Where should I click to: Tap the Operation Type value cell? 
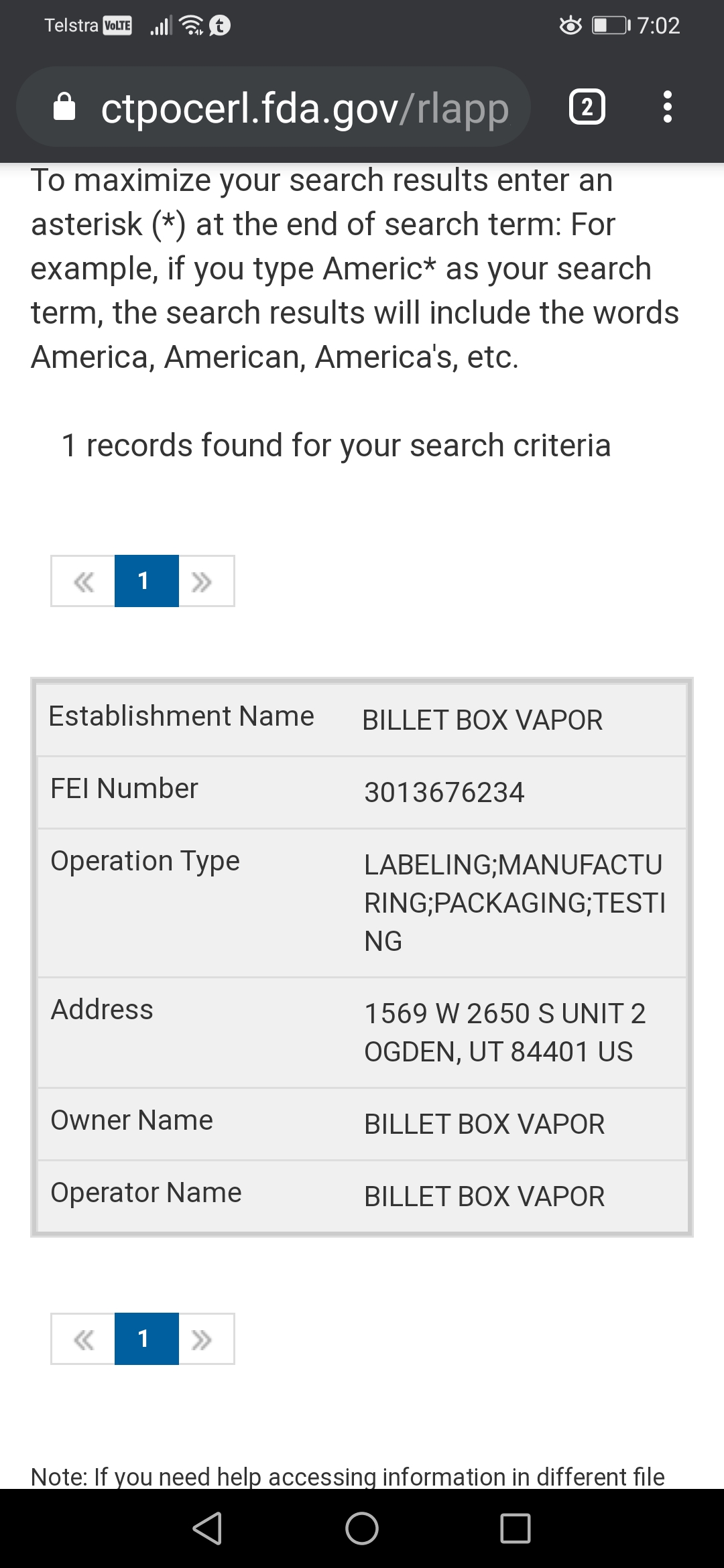[514, 903]
